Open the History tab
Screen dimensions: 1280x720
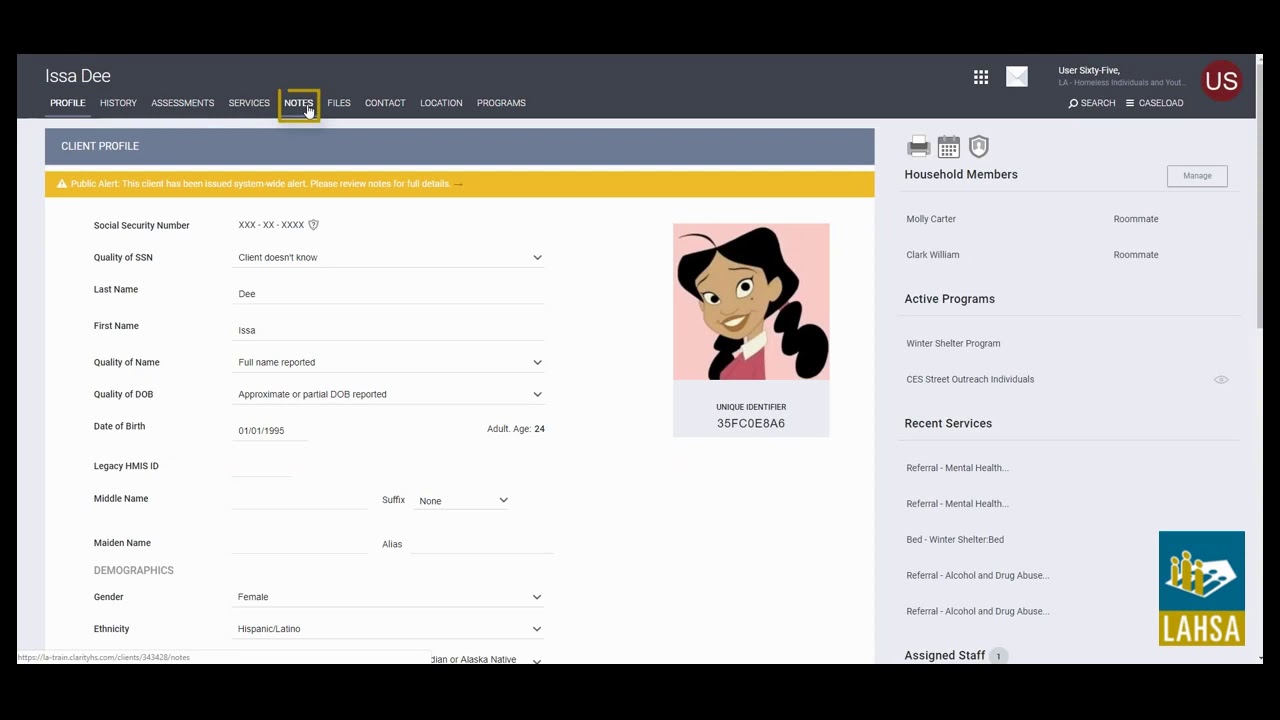tap(118, 103)
